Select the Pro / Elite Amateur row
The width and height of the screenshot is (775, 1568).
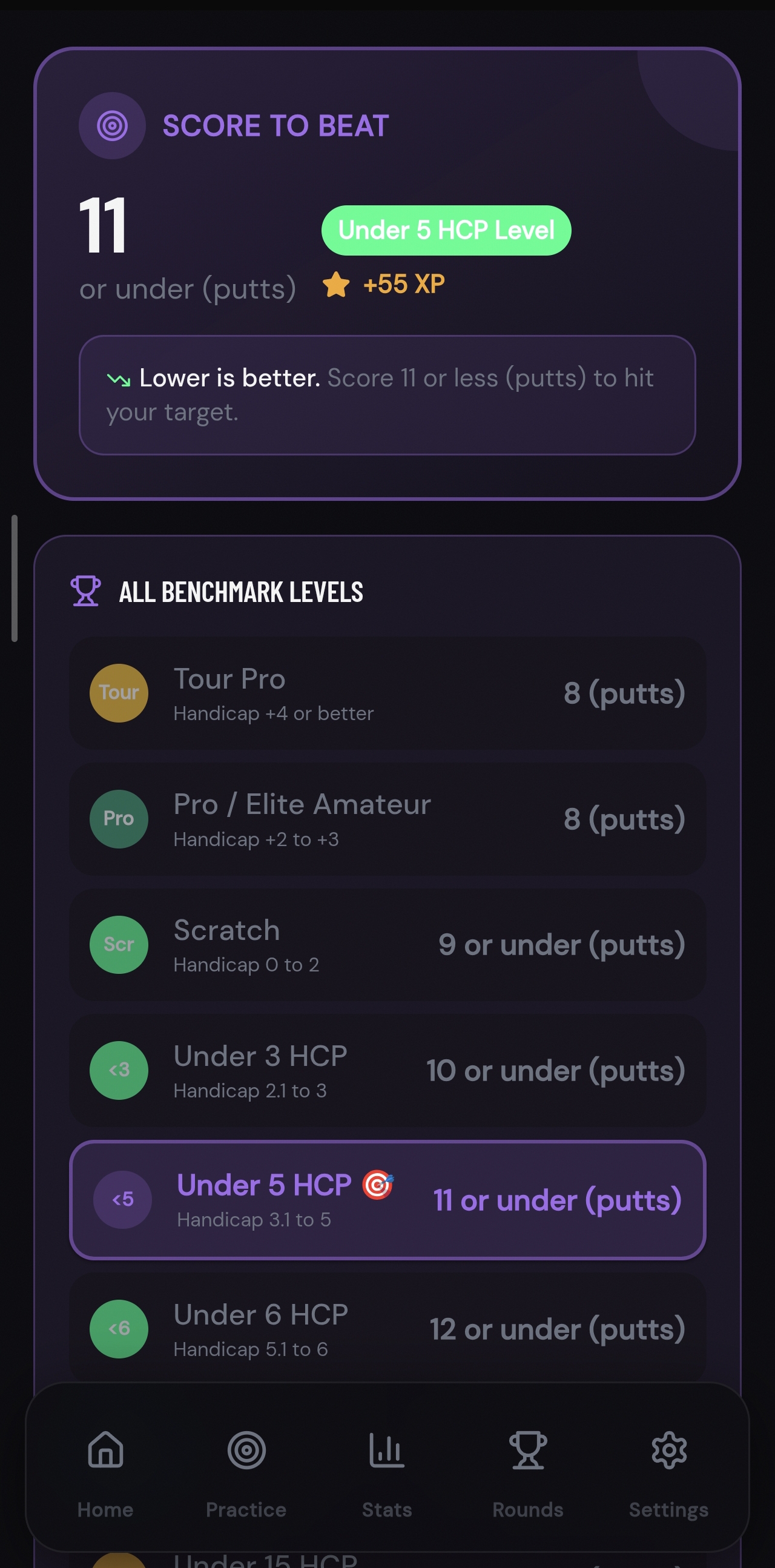(x=387, y=819)
